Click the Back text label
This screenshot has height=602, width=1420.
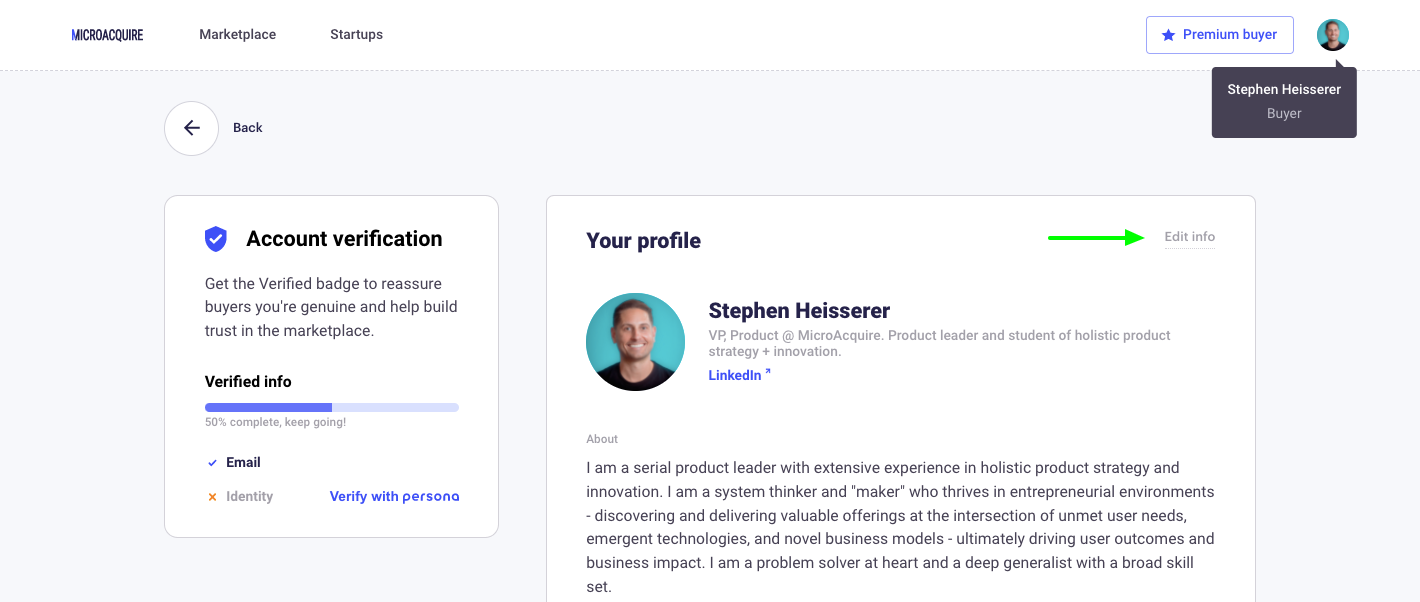tap(248, 128)
